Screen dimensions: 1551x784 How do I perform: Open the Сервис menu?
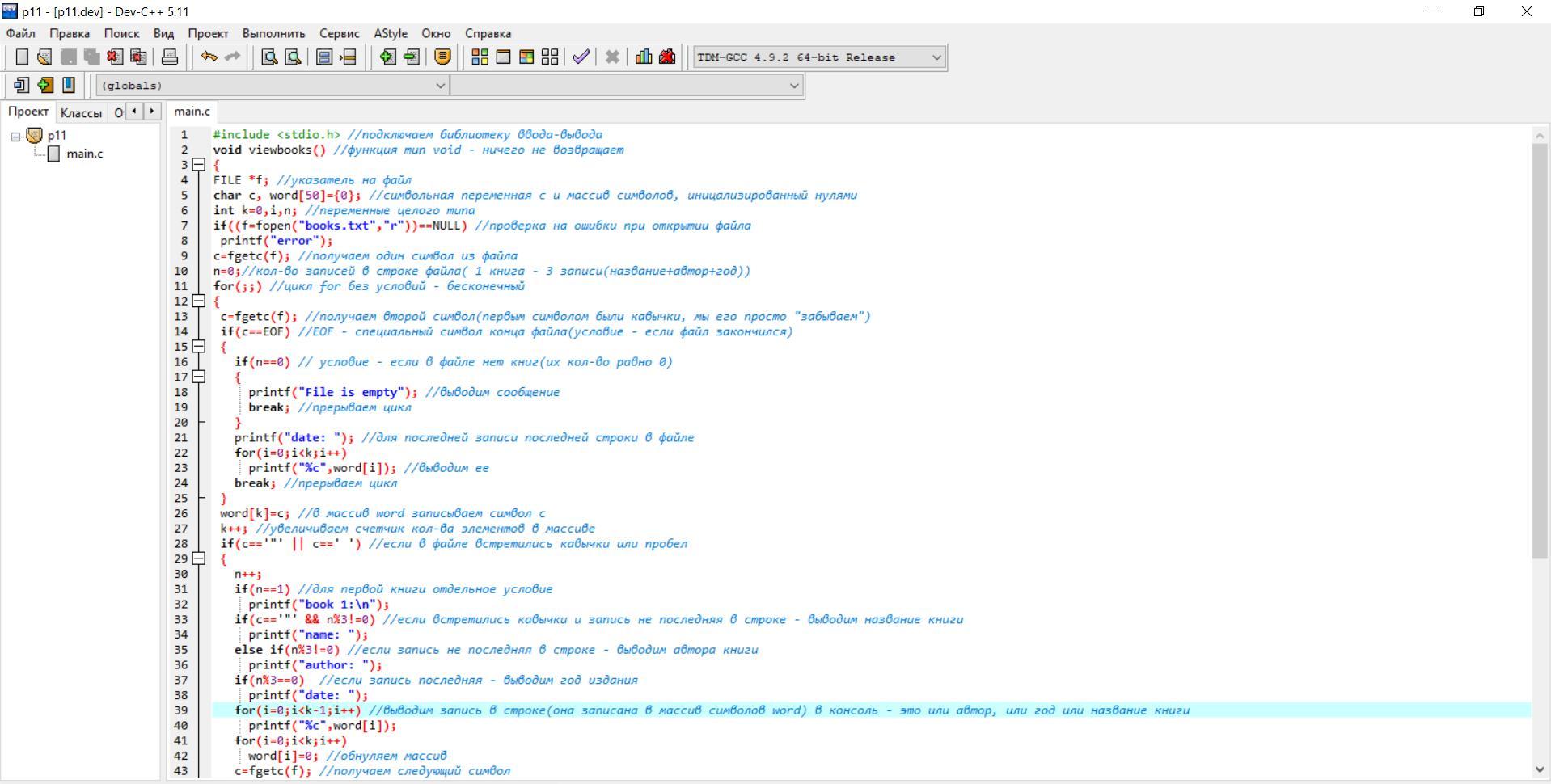click(340, 33)
